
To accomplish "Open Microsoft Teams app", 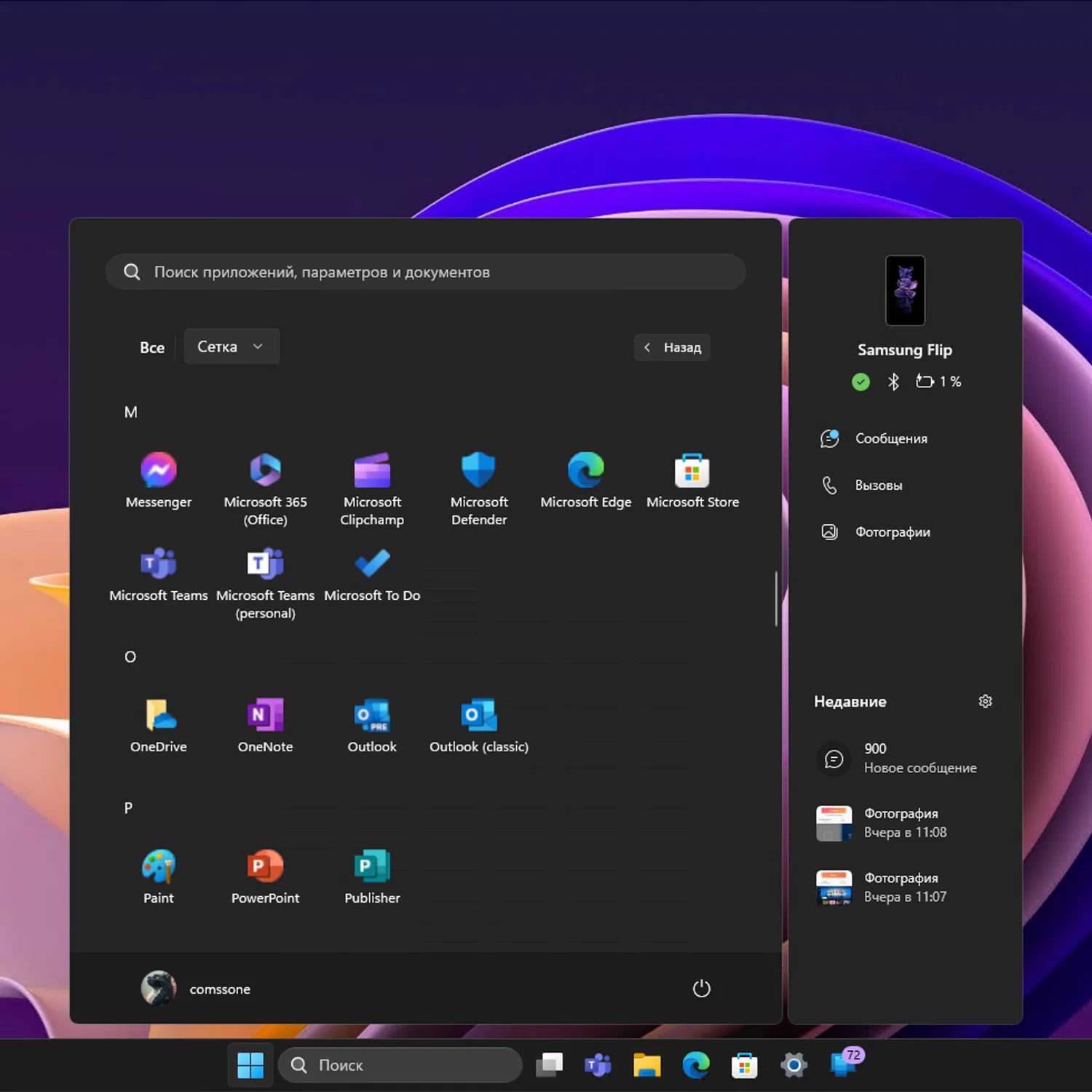I will coord(158,574).
